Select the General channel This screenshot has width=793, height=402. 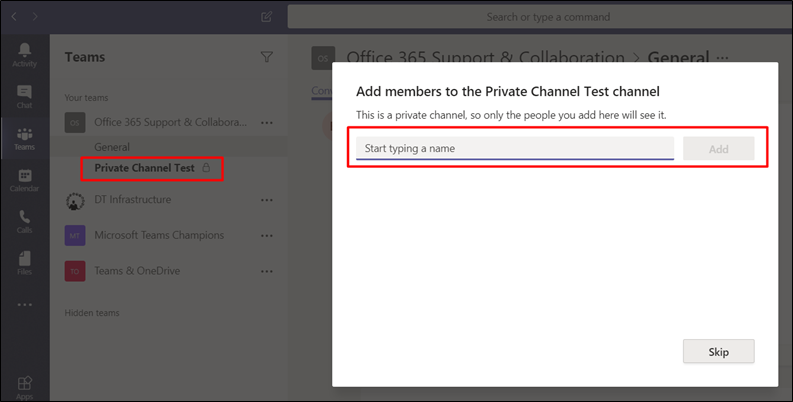169,147
